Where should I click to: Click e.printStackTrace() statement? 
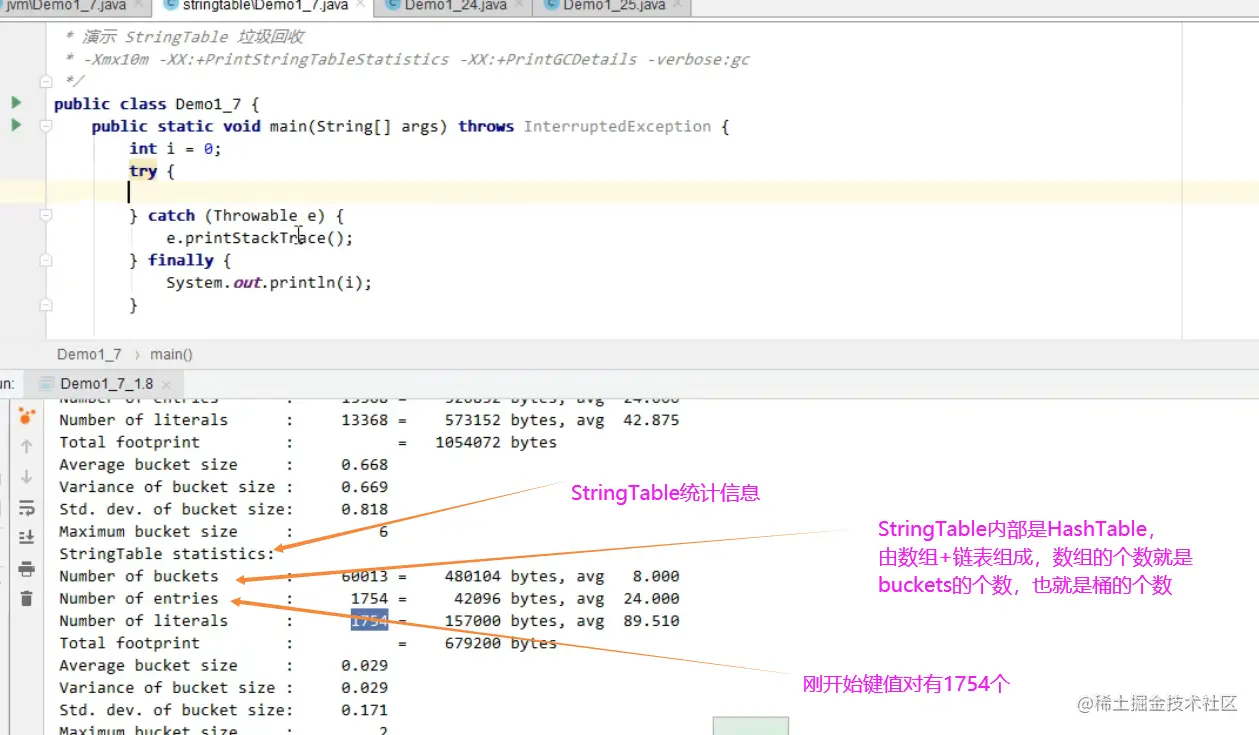tap(260, 238)
